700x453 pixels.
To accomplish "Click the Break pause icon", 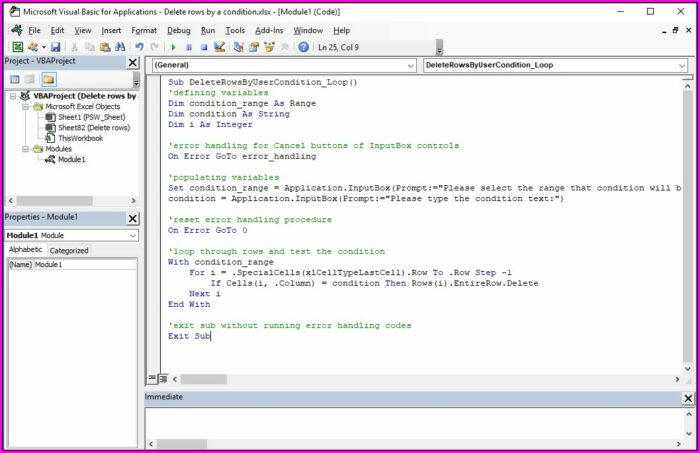I will [x=189, y=47].
